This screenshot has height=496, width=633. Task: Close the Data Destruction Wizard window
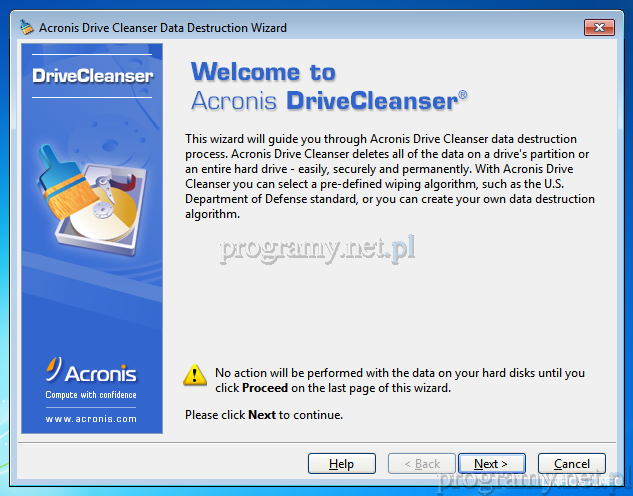tap(598, 27)
